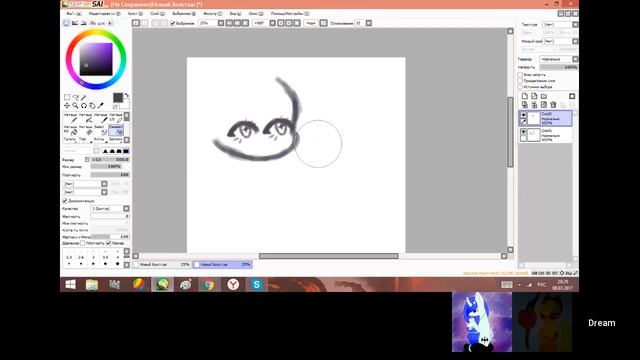This screenshot has width=640, height=360.
Task: Open the Слой layer menu
Action: [x=157, y=14]
